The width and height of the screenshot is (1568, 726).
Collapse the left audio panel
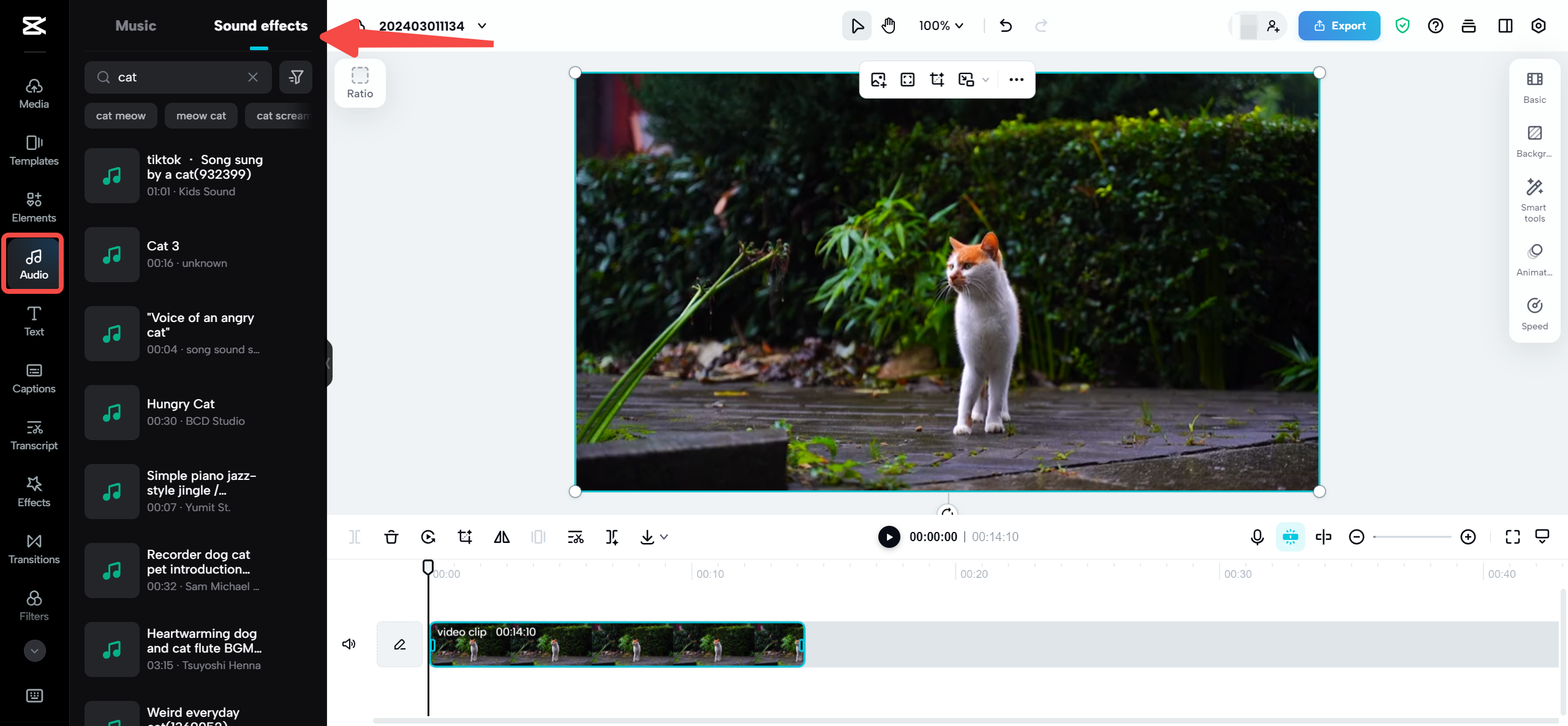(x=329, y=364)
